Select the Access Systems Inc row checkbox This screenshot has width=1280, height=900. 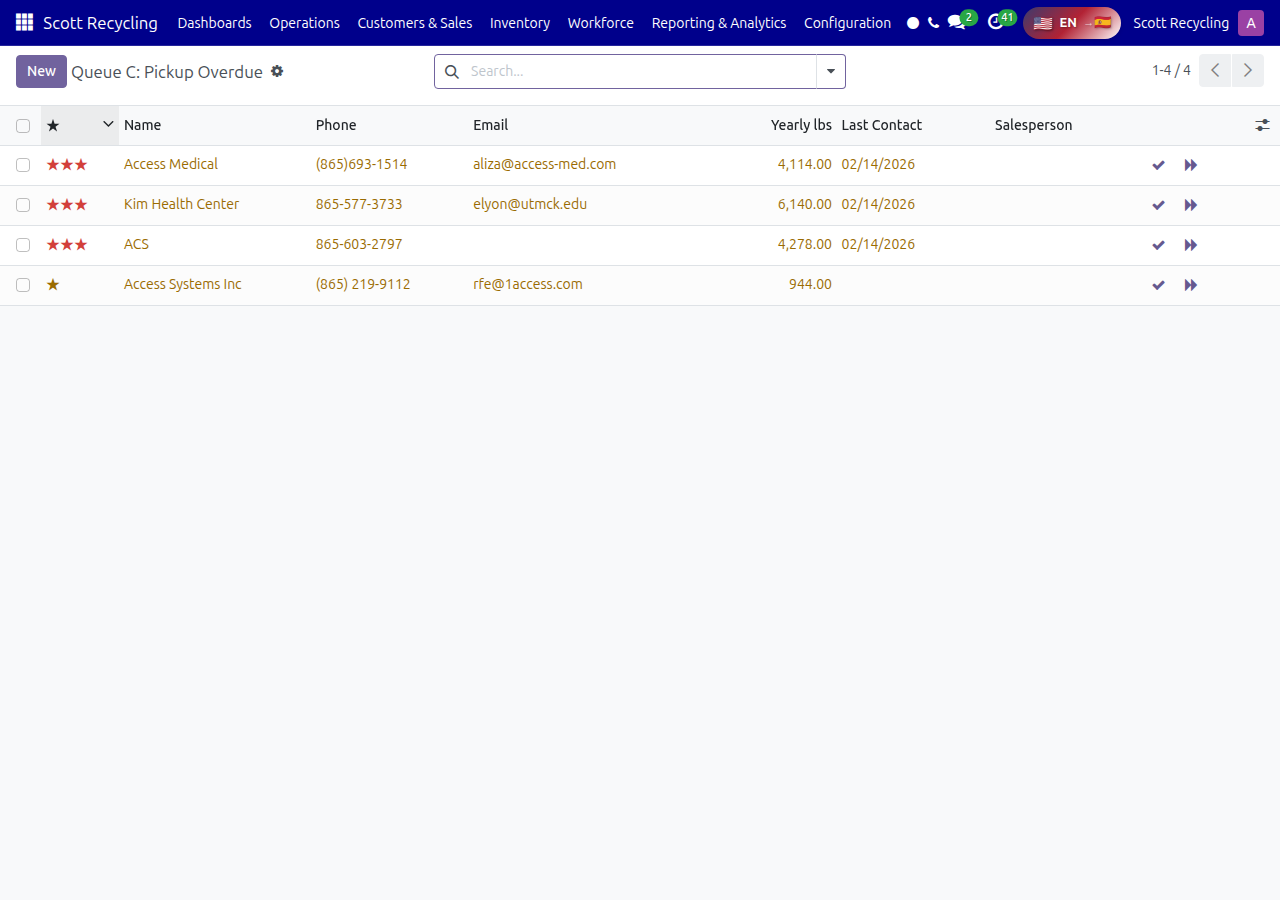tap(23, 285)
